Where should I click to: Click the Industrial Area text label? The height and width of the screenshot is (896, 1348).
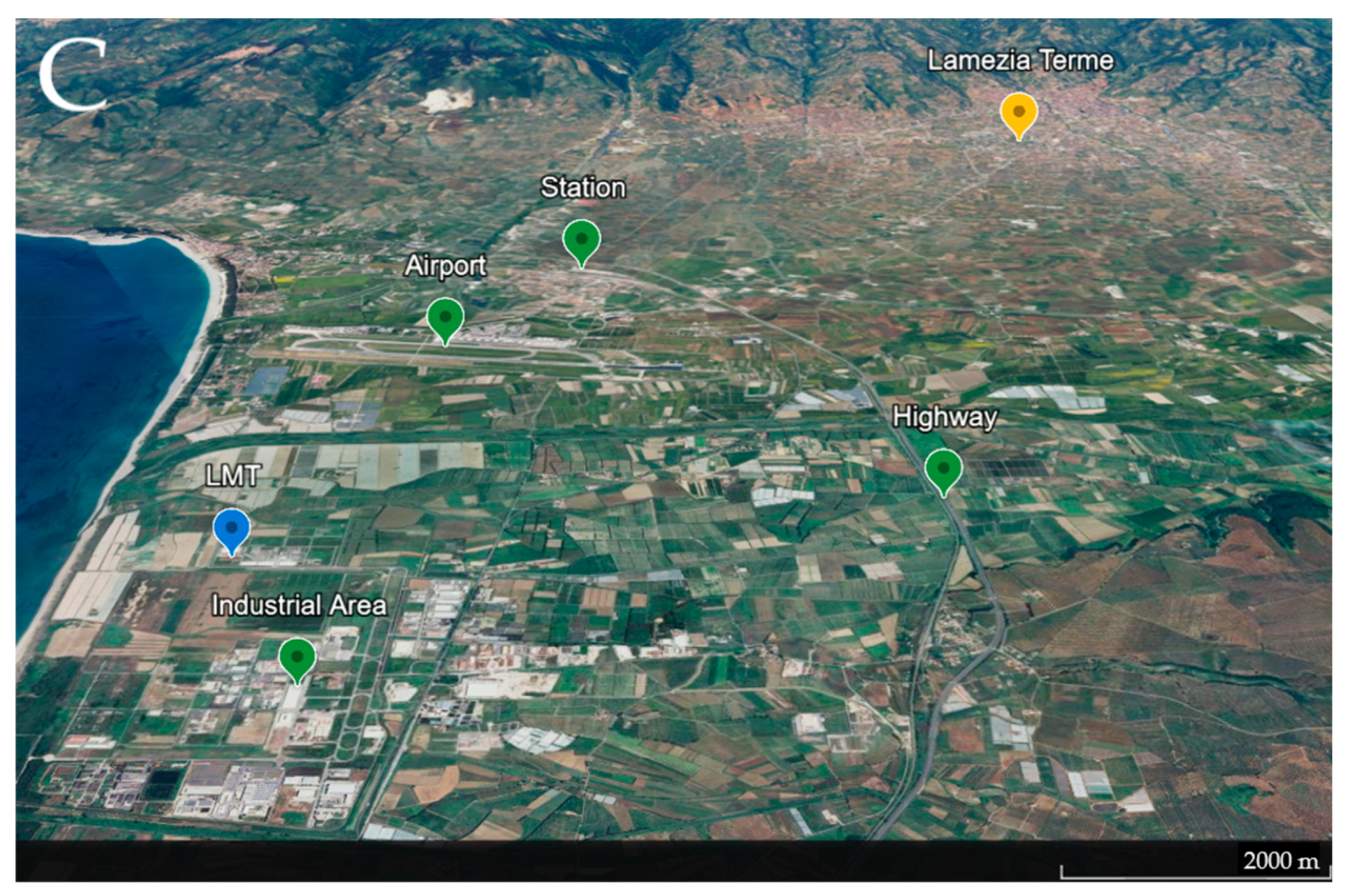point(299,605)
